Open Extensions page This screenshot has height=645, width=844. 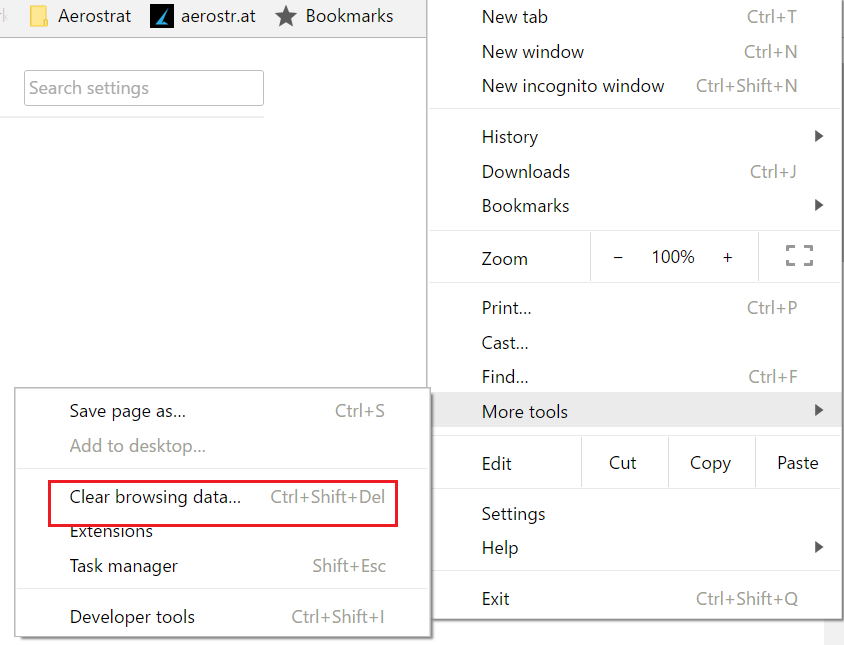click(111, 532)
